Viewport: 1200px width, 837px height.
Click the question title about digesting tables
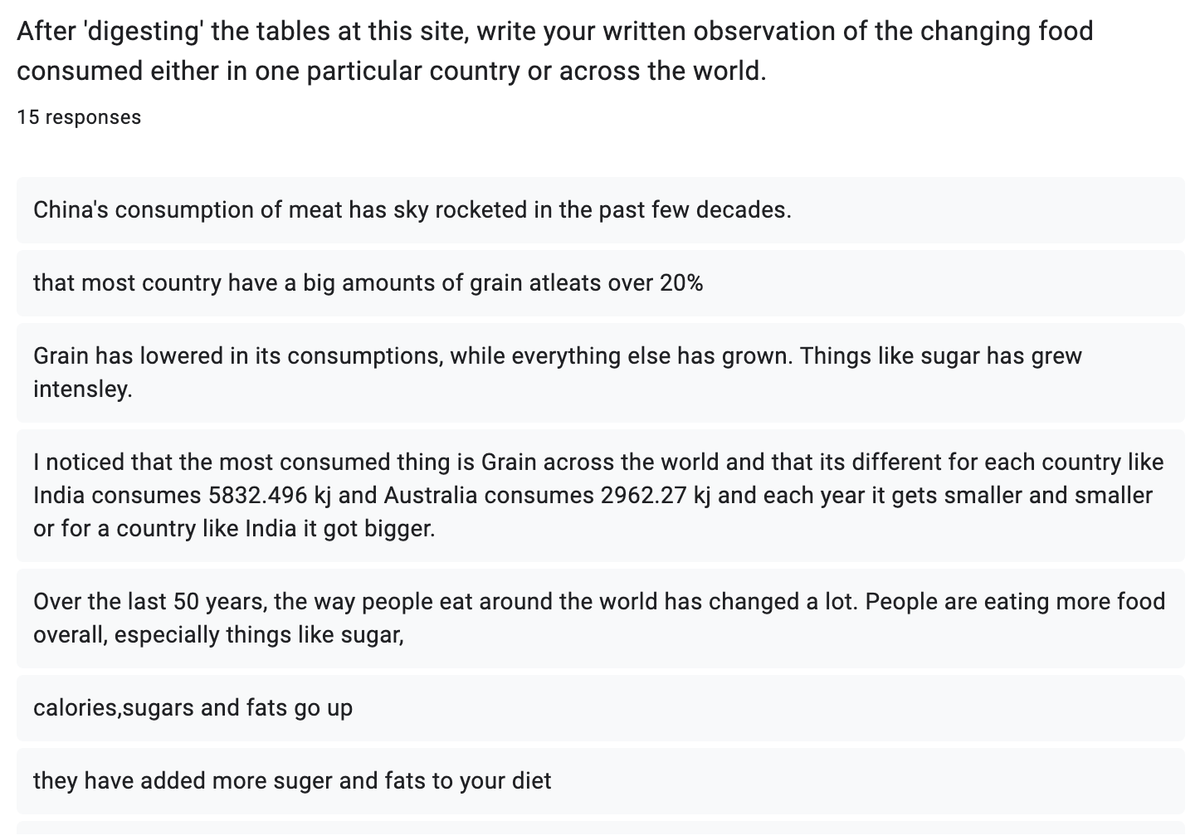click(x=555, y=51)
